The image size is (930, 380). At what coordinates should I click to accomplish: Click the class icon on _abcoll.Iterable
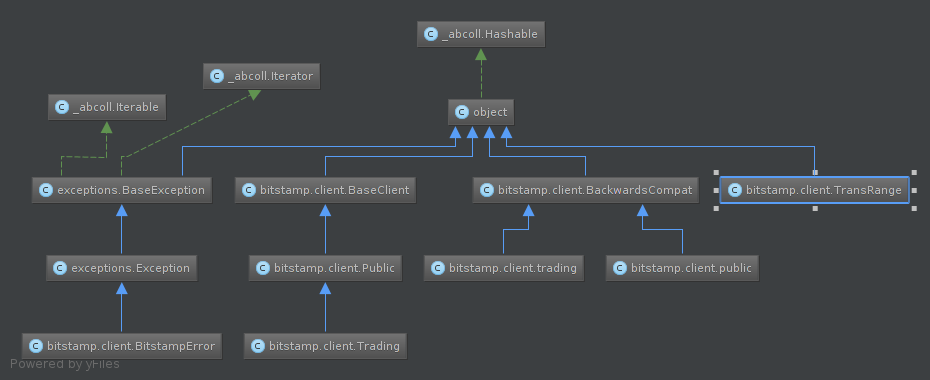(62, 107)
